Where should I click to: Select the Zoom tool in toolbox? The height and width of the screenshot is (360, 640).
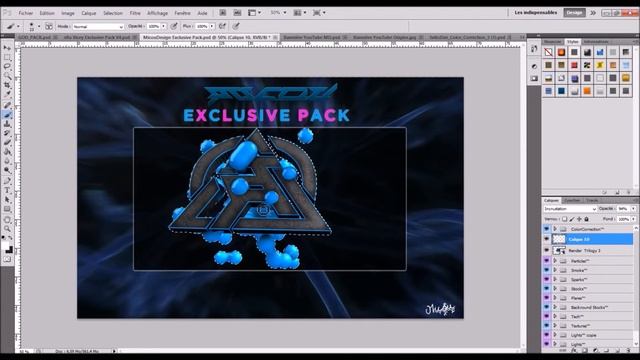(x=7, y=229)
